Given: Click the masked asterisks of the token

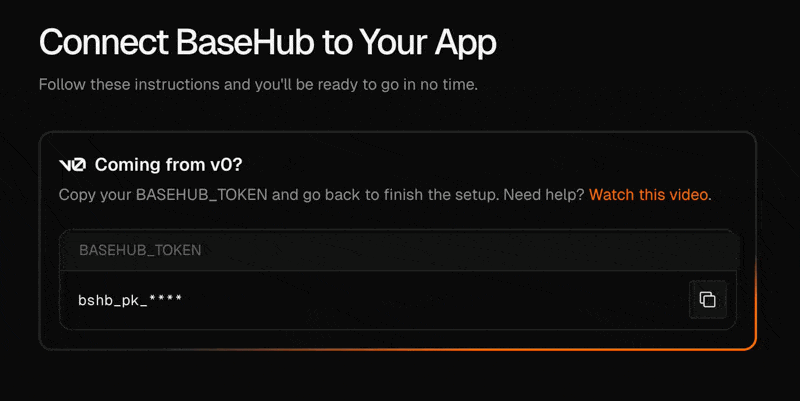Looking at the screenshot, I should [x=165, y=298].
